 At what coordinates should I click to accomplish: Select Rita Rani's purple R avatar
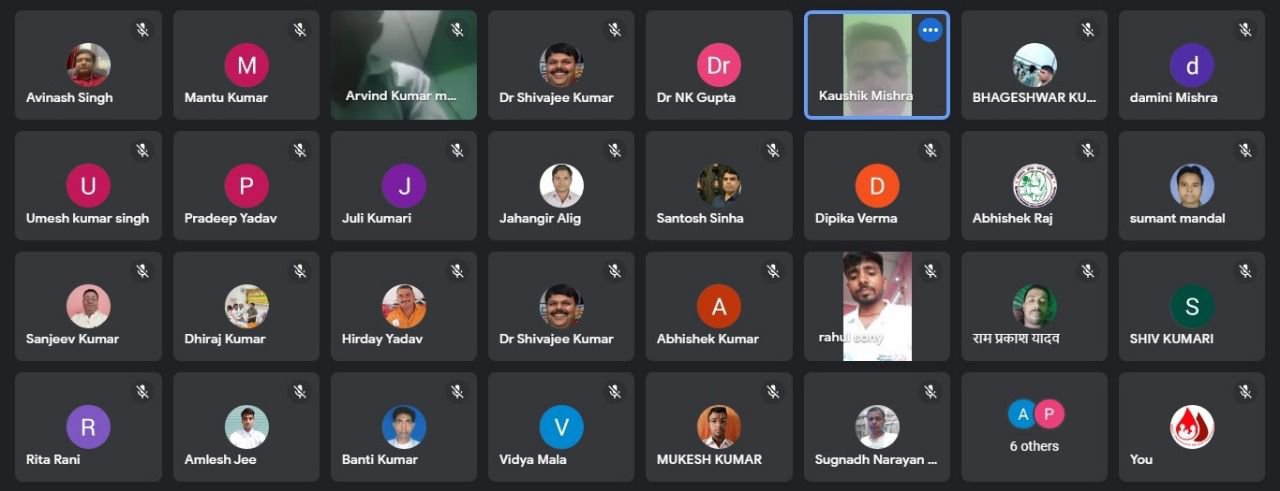click(x=88, y=427)
